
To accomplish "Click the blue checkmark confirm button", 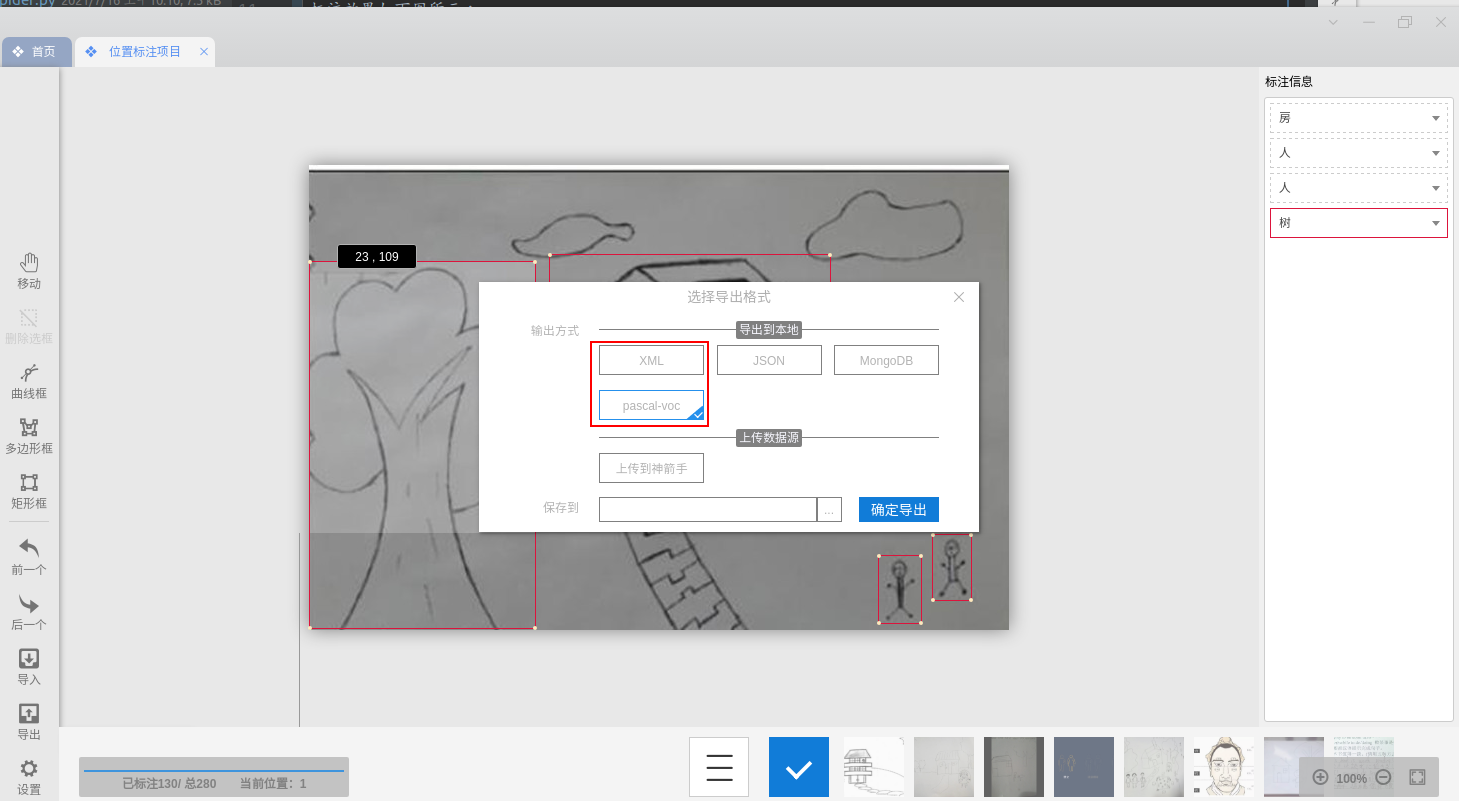I will tap(799, 767).
